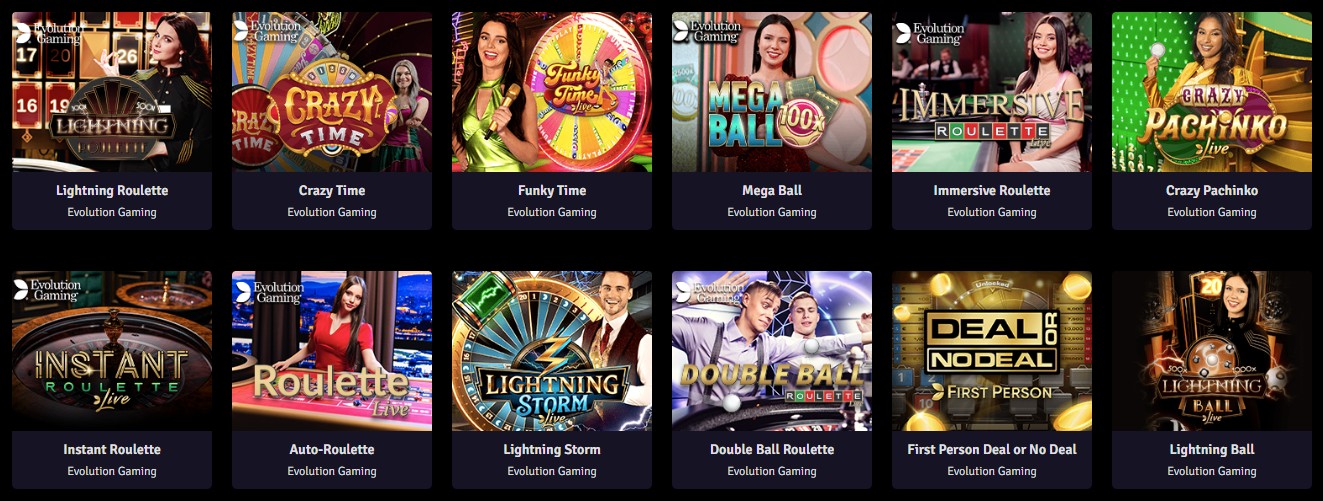Open the Auto-Roulette game thumbnail
1323x501 pixels.
[x=332, y=351]
